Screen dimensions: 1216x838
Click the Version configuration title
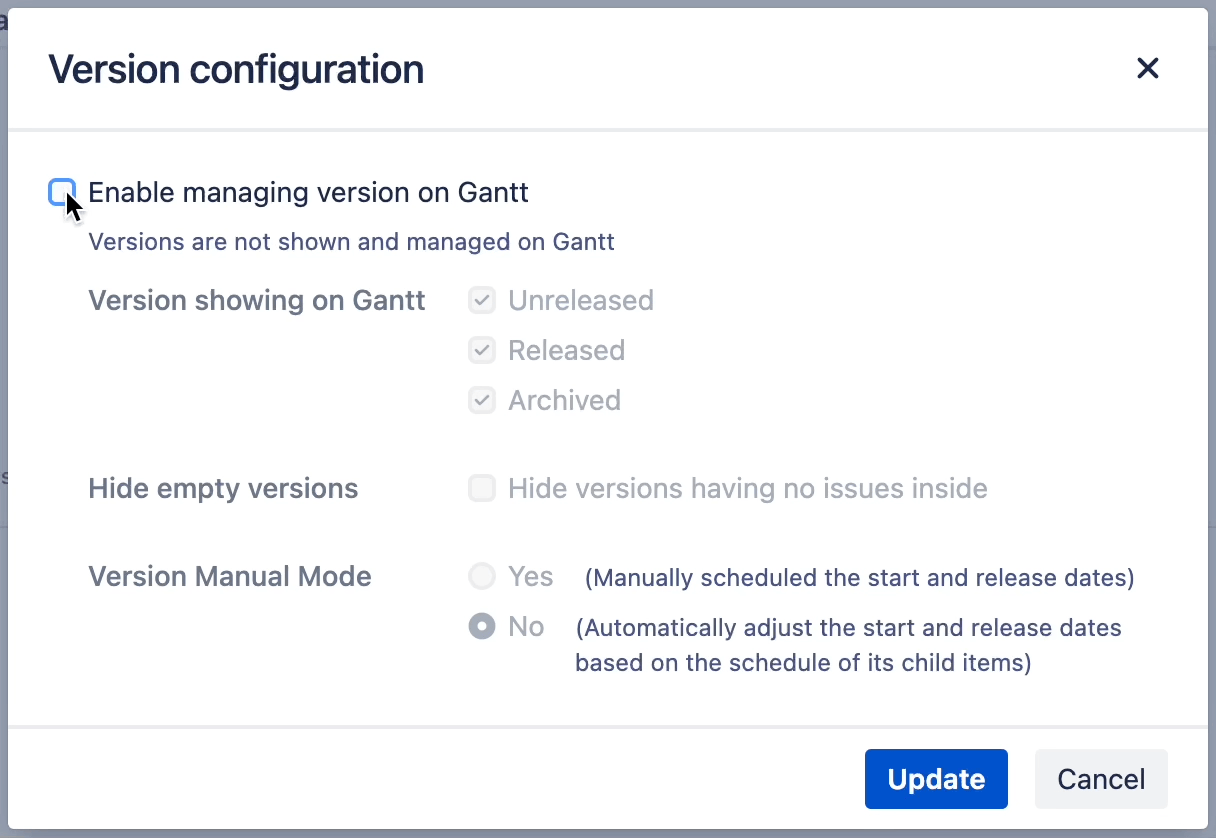click(236, 69)
